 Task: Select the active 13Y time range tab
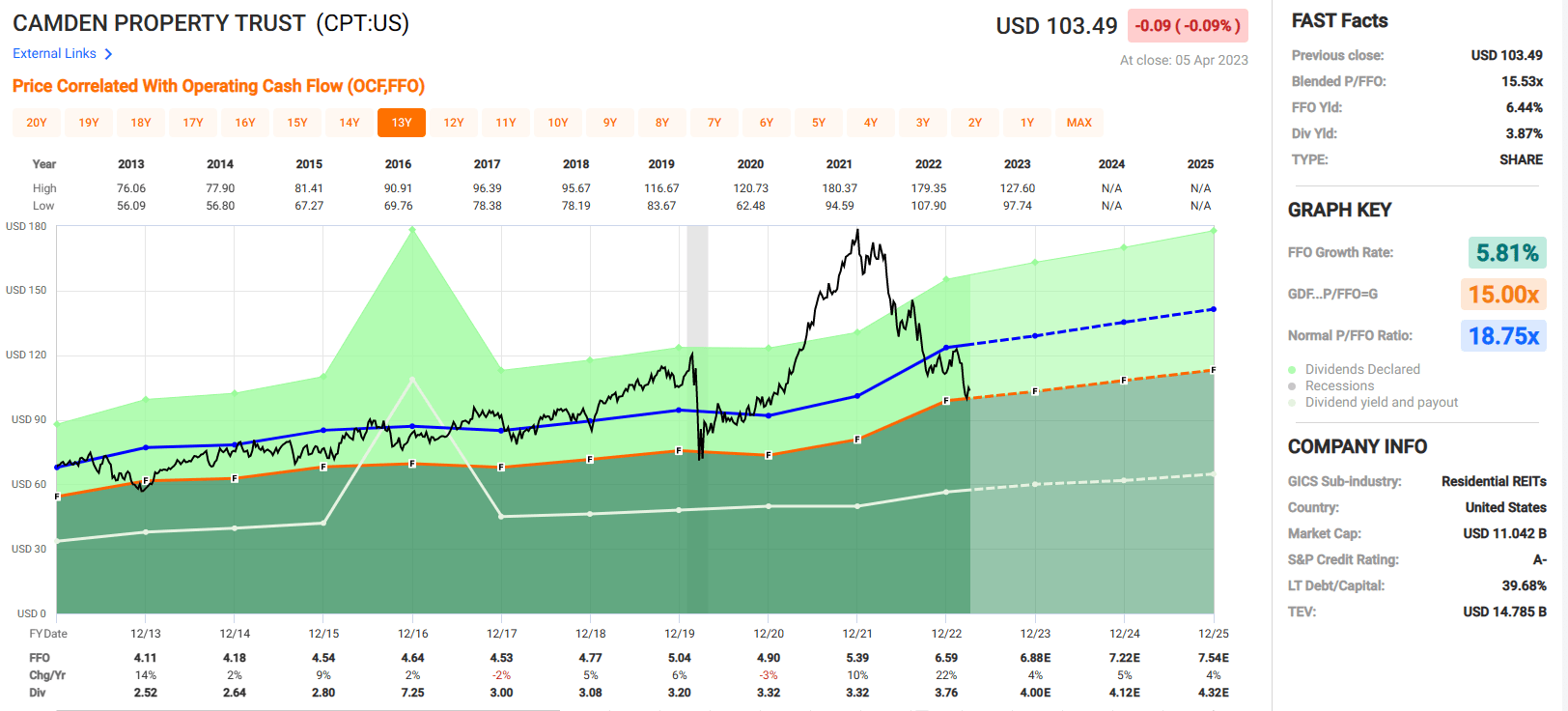coord(402,123)
